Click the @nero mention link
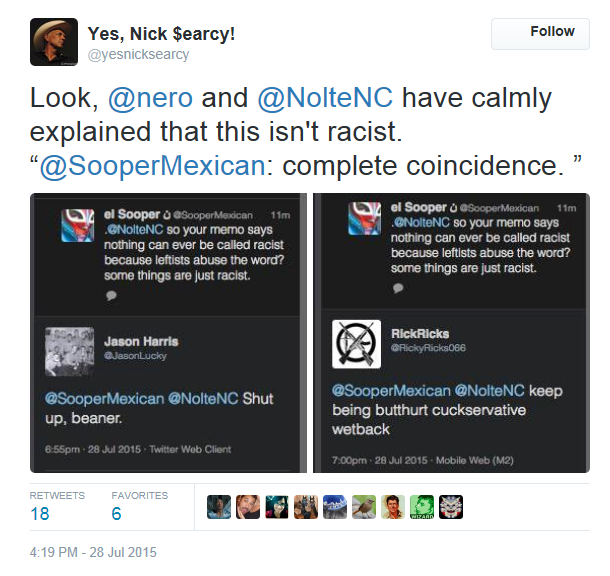 click(x=150, y=97)
